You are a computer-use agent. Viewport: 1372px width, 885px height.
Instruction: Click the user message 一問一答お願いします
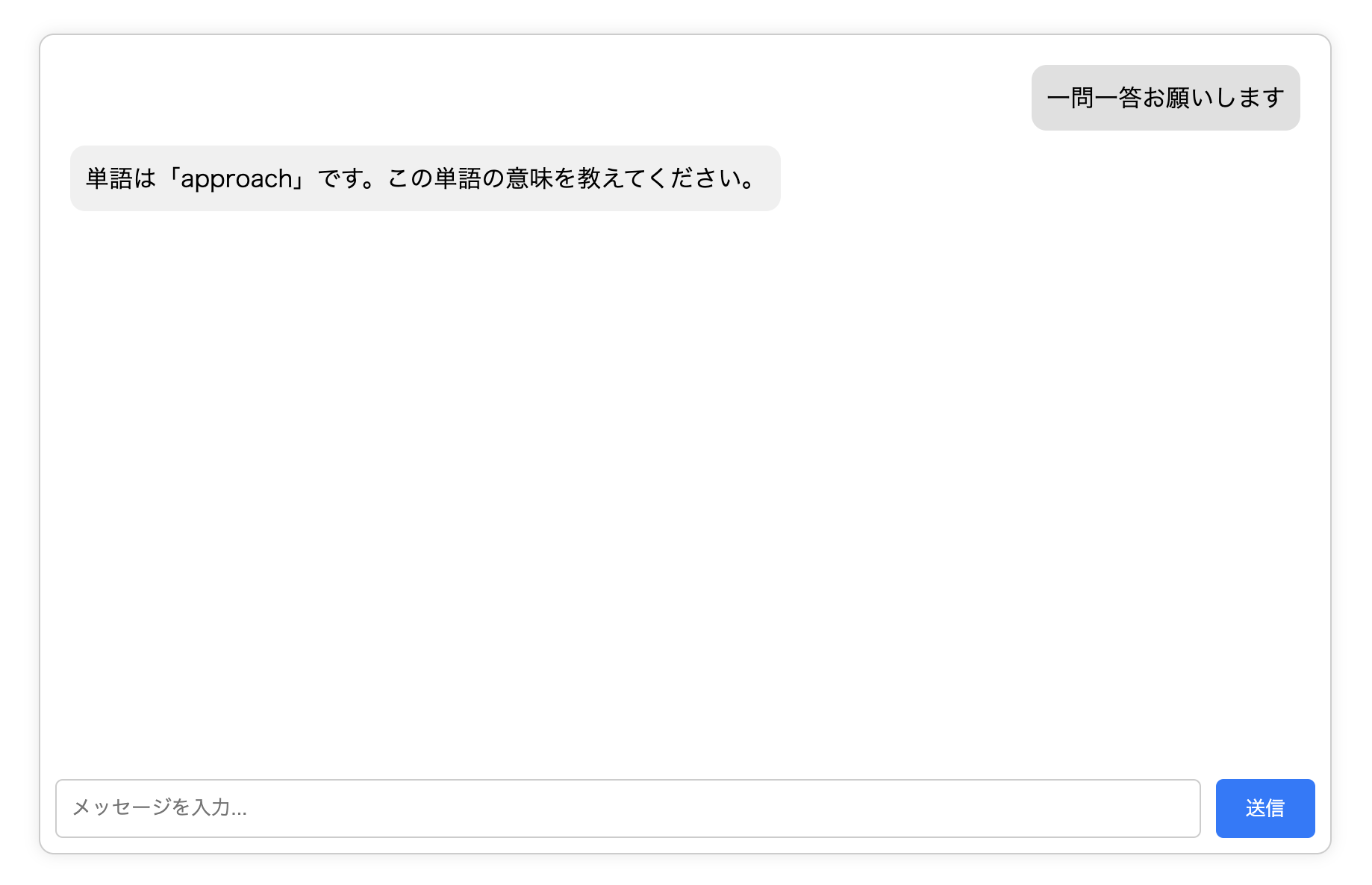pos(1164,98)
